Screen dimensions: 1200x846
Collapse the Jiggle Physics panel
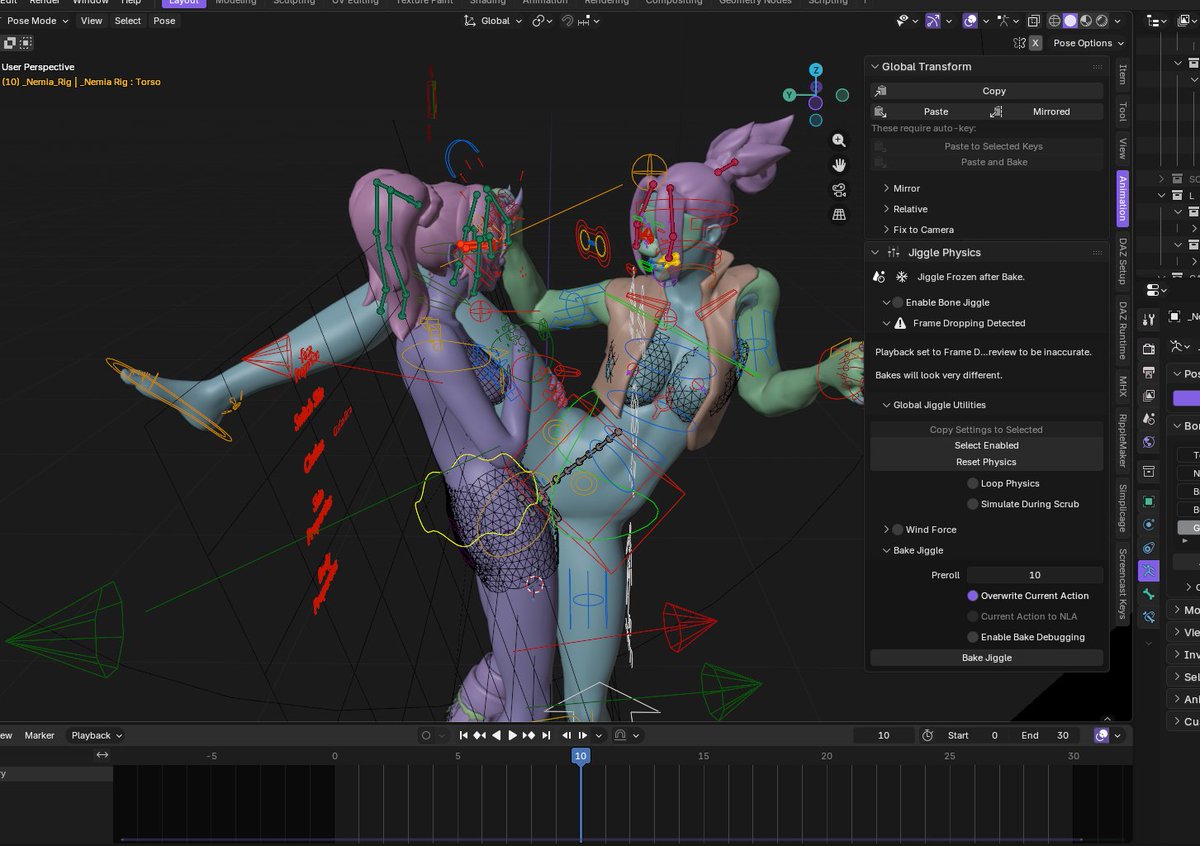click(874, 253)
